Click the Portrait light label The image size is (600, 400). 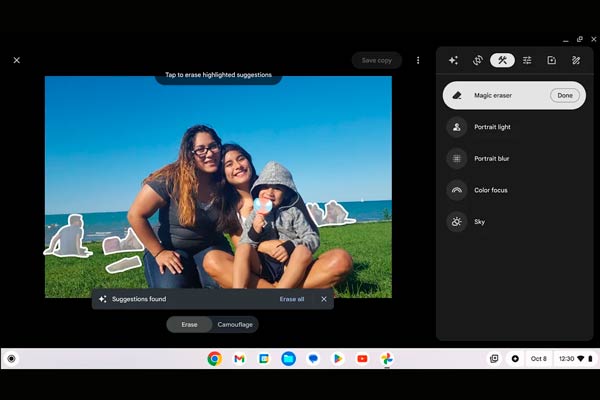point(492,127)
